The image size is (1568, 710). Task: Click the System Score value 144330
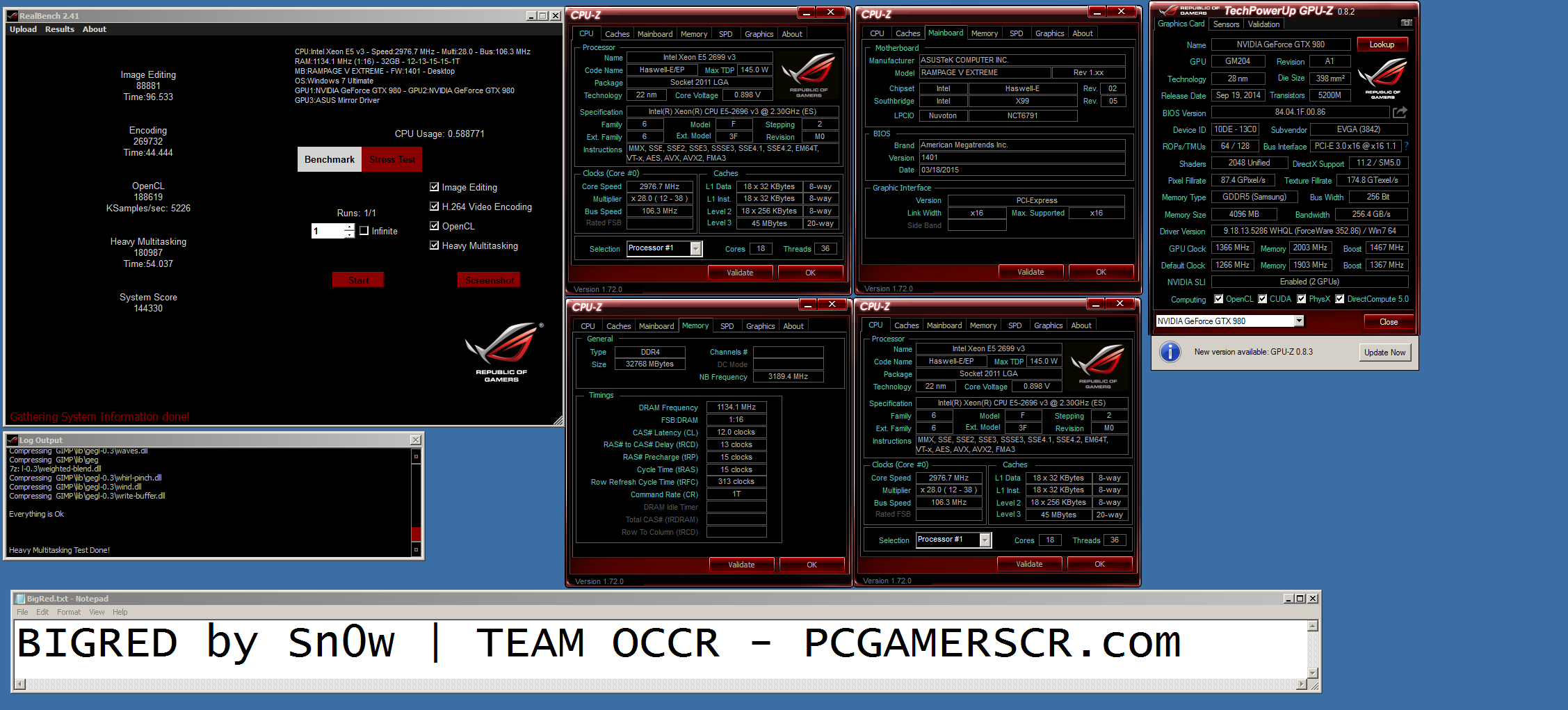pyautogui.click(x=148, y=308)
